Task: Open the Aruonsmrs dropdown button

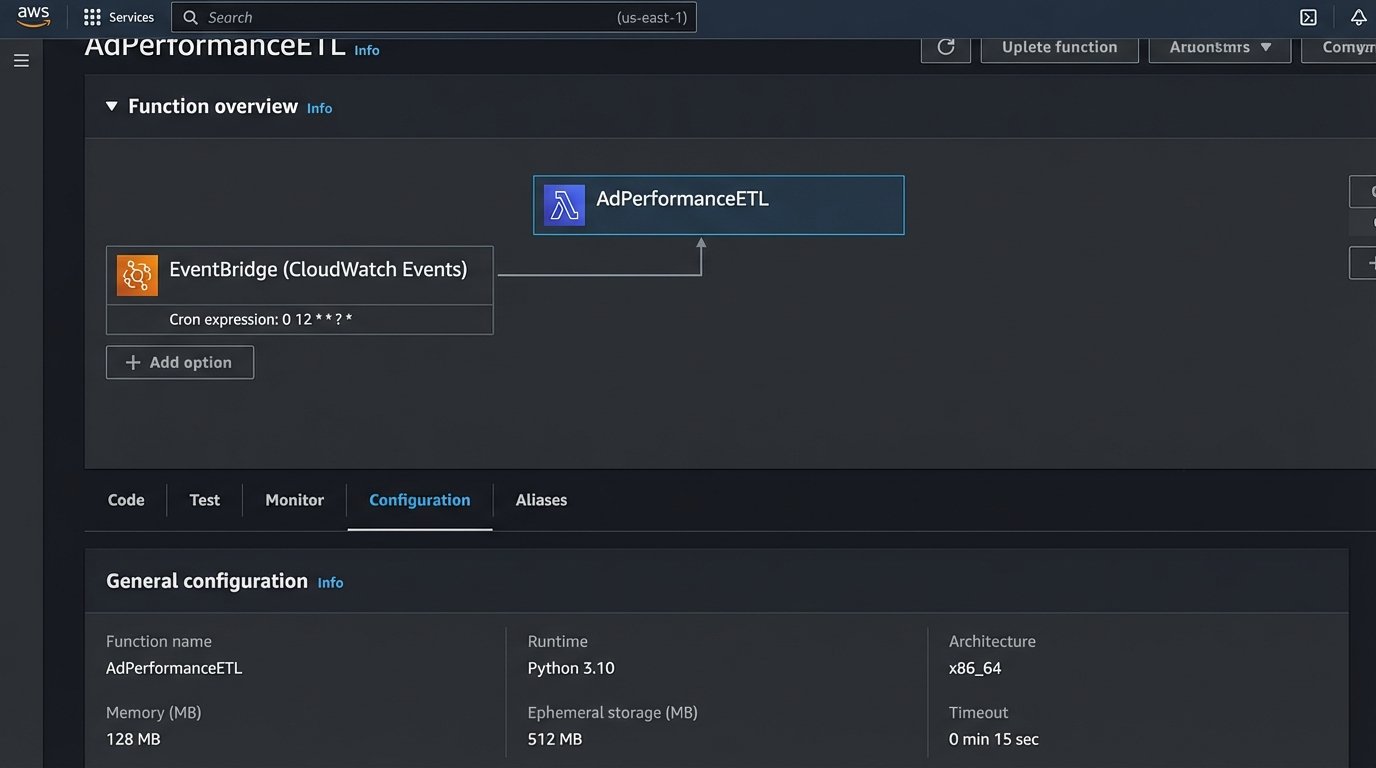Action: click(x=1220, y=47)
